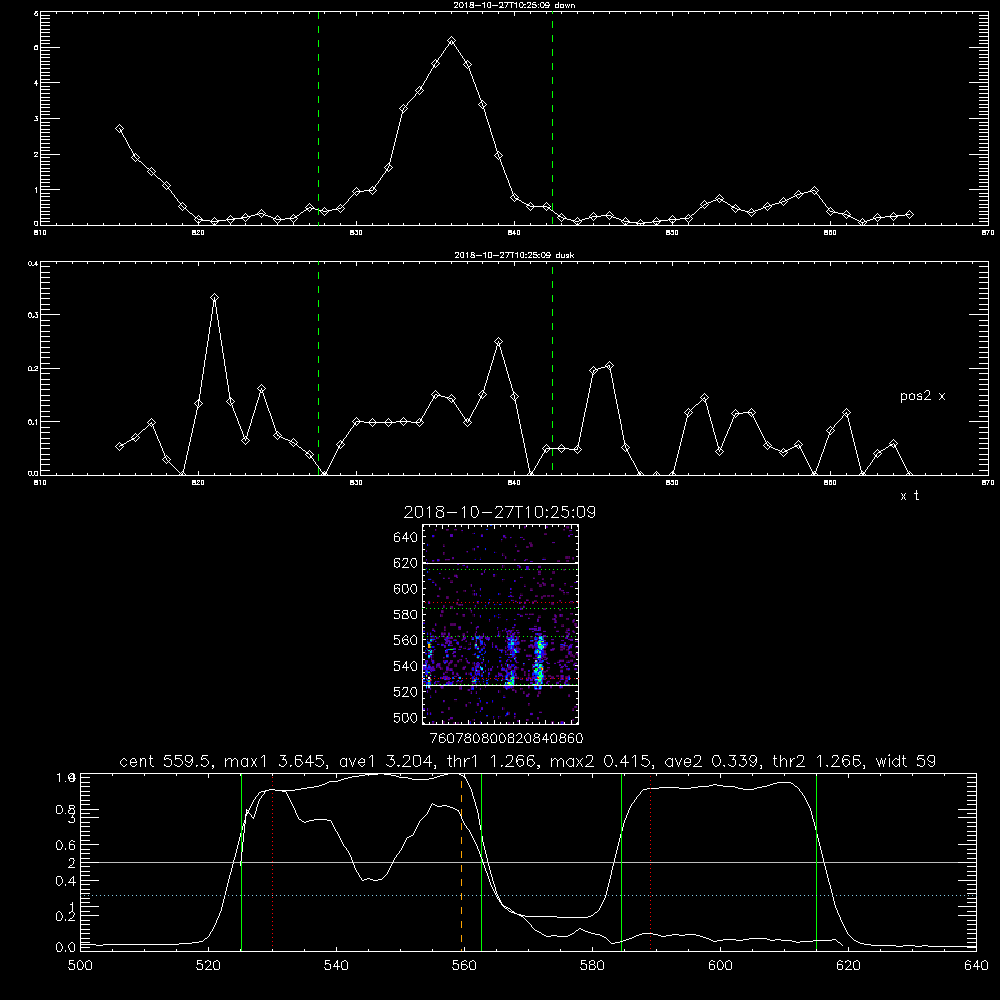Click the left green dashed line in dawn plot

(318, 118)
